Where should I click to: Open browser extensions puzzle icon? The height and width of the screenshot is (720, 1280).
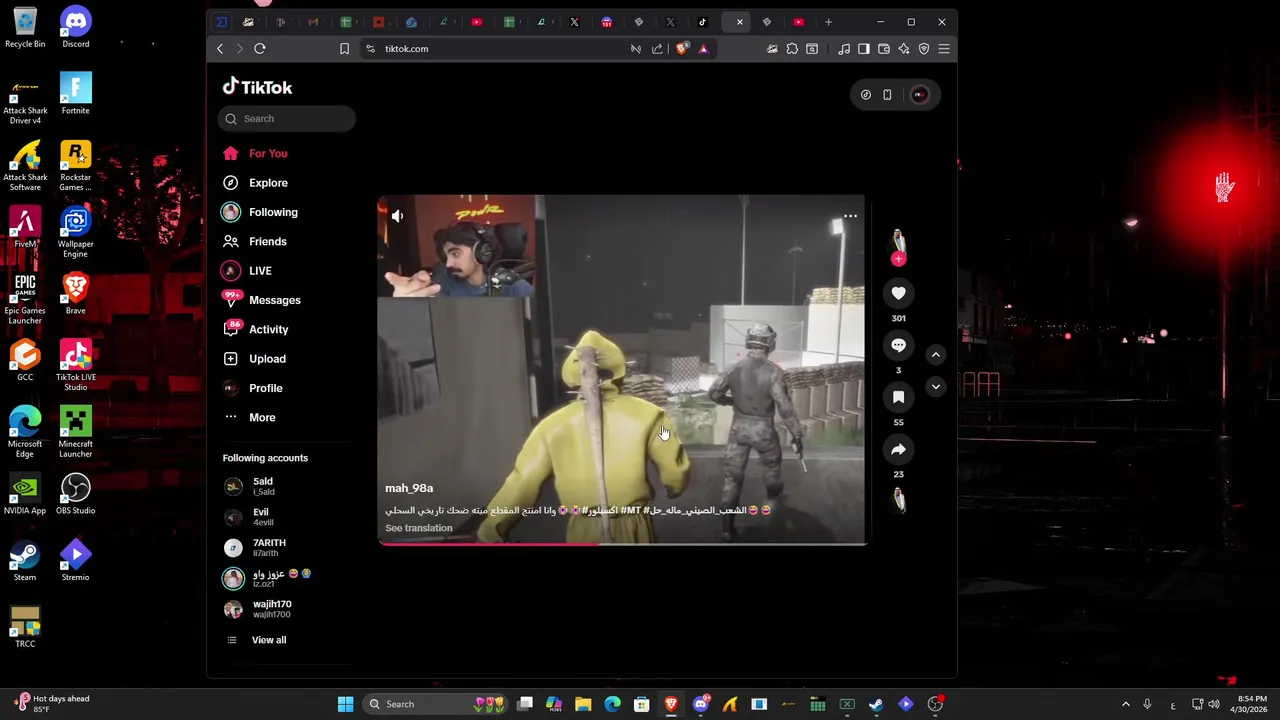click(x=792, y=48)
